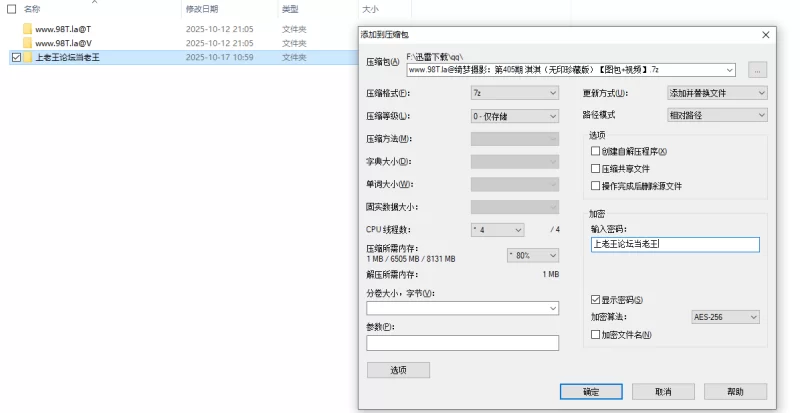Viewport: 800px width, 413px height.
Task: Click the 确定 button
Action: click(x=591, y=391)
